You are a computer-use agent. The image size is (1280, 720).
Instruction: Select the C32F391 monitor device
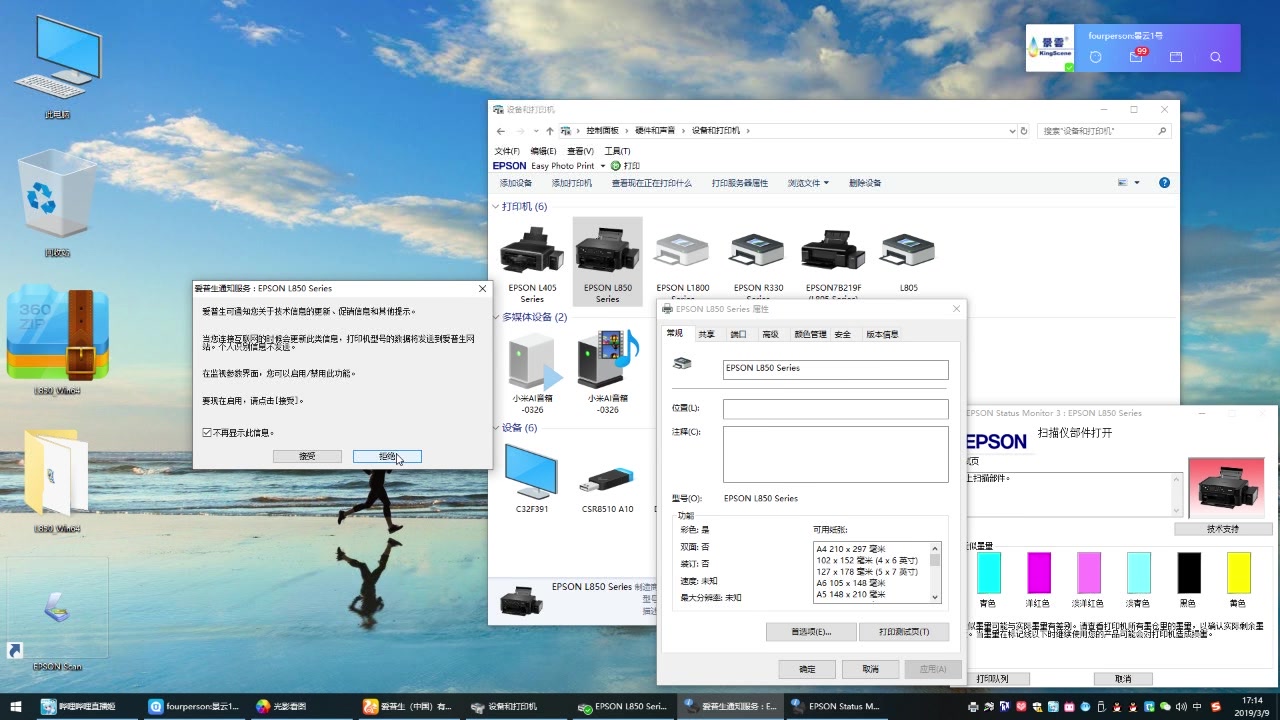click(x=531, y=471)
